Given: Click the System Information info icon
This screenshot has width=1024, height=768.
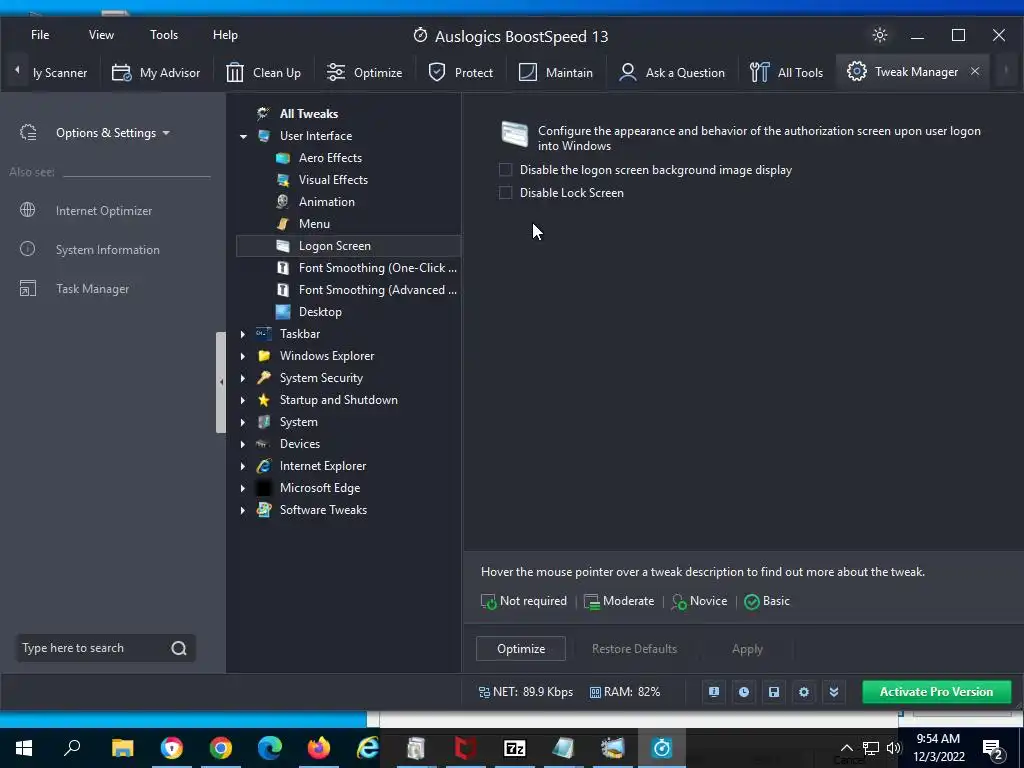Looking at the screenshot, I should 27,249.
